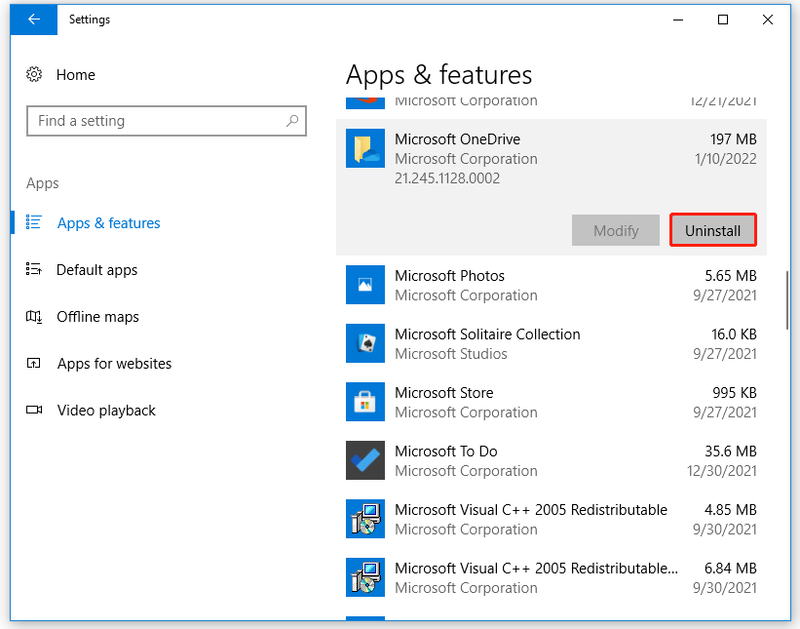This screenshot has height=629, width=800.
Task: Click the Default apps icon
Action: [x=34, y=269]
